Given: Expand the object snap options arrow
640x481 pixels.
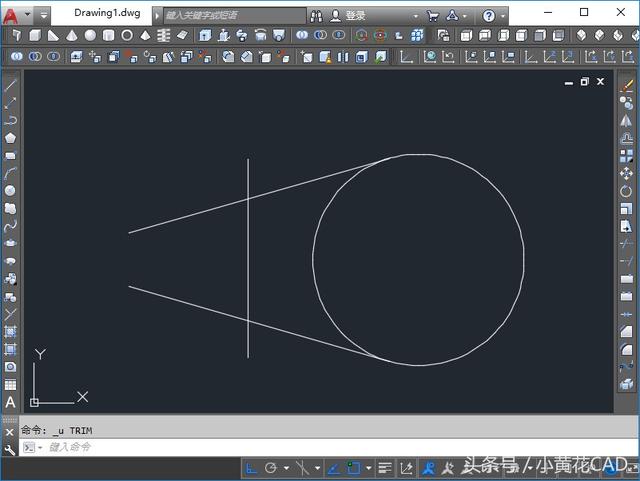Looking at the screenshot, I should point(368,467).
